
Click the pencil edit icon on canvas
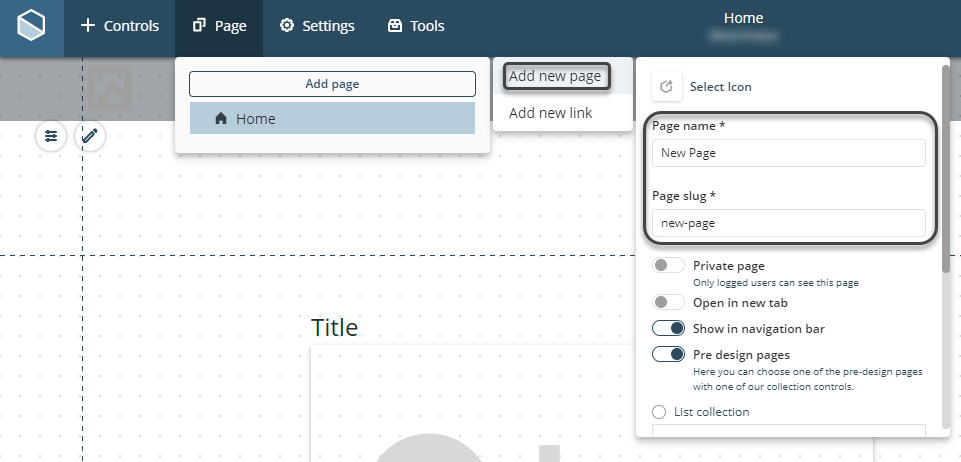[89, 136]
